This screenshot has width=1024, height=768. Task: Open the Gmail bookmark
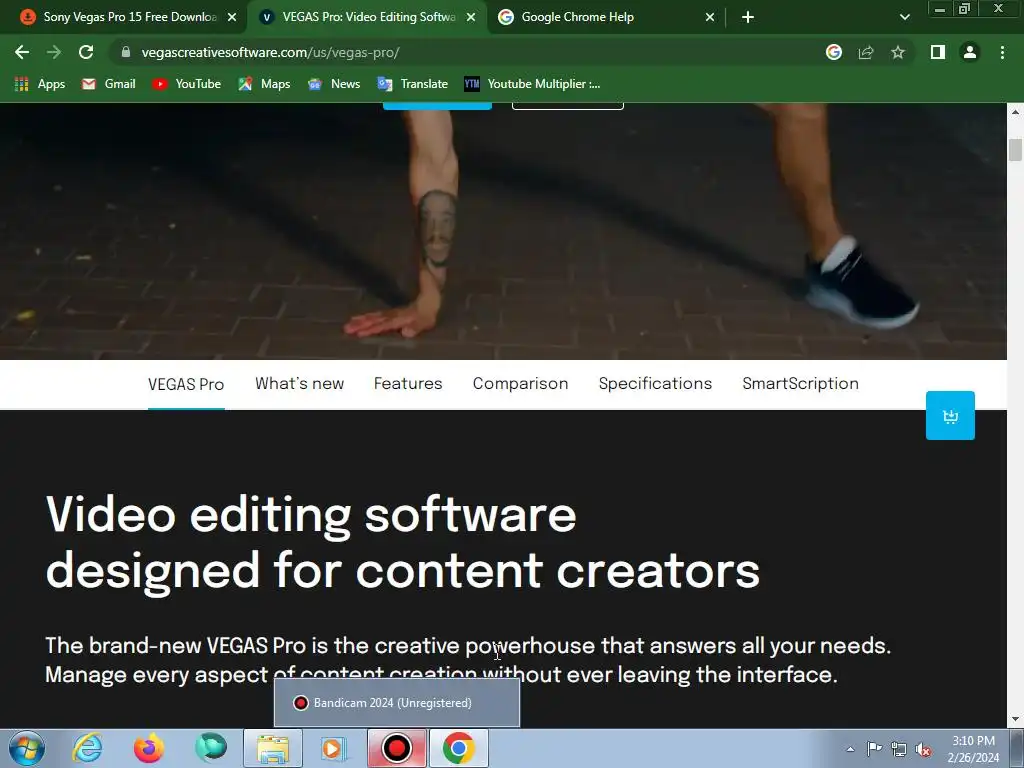[x=108, y=84]
